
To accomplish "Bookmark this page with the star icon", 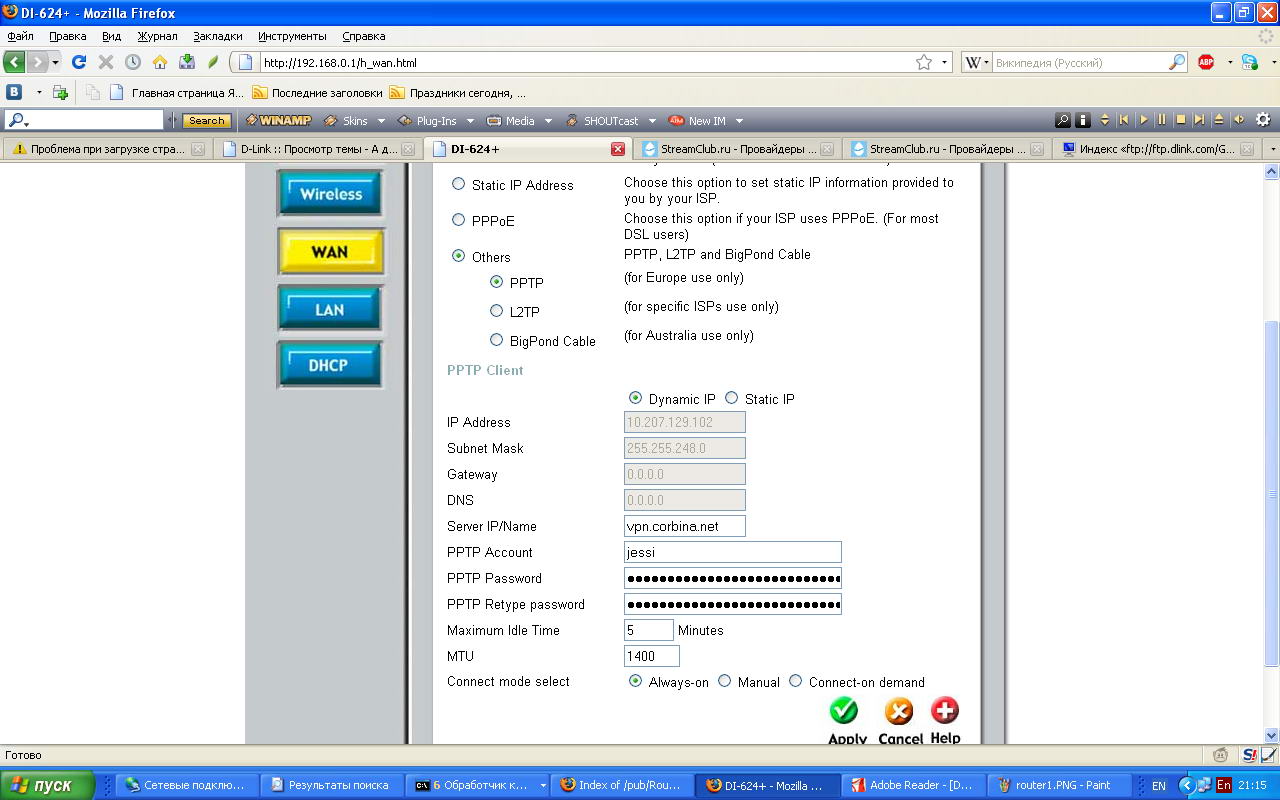I will pyautogui.click(x=924, y=62).
